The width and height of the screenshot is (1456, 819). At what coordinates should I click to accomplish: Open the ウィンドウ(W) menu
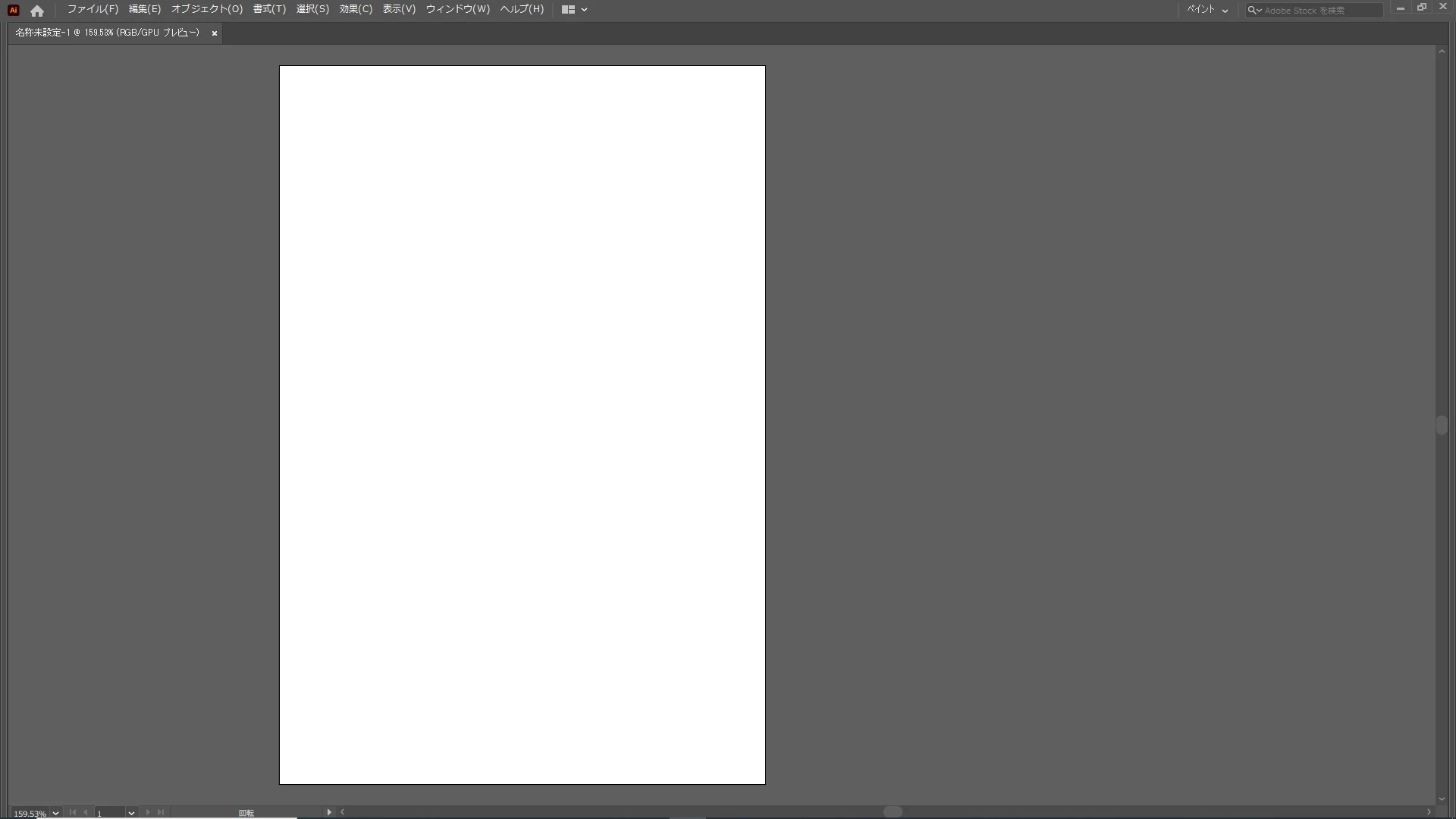457,9
